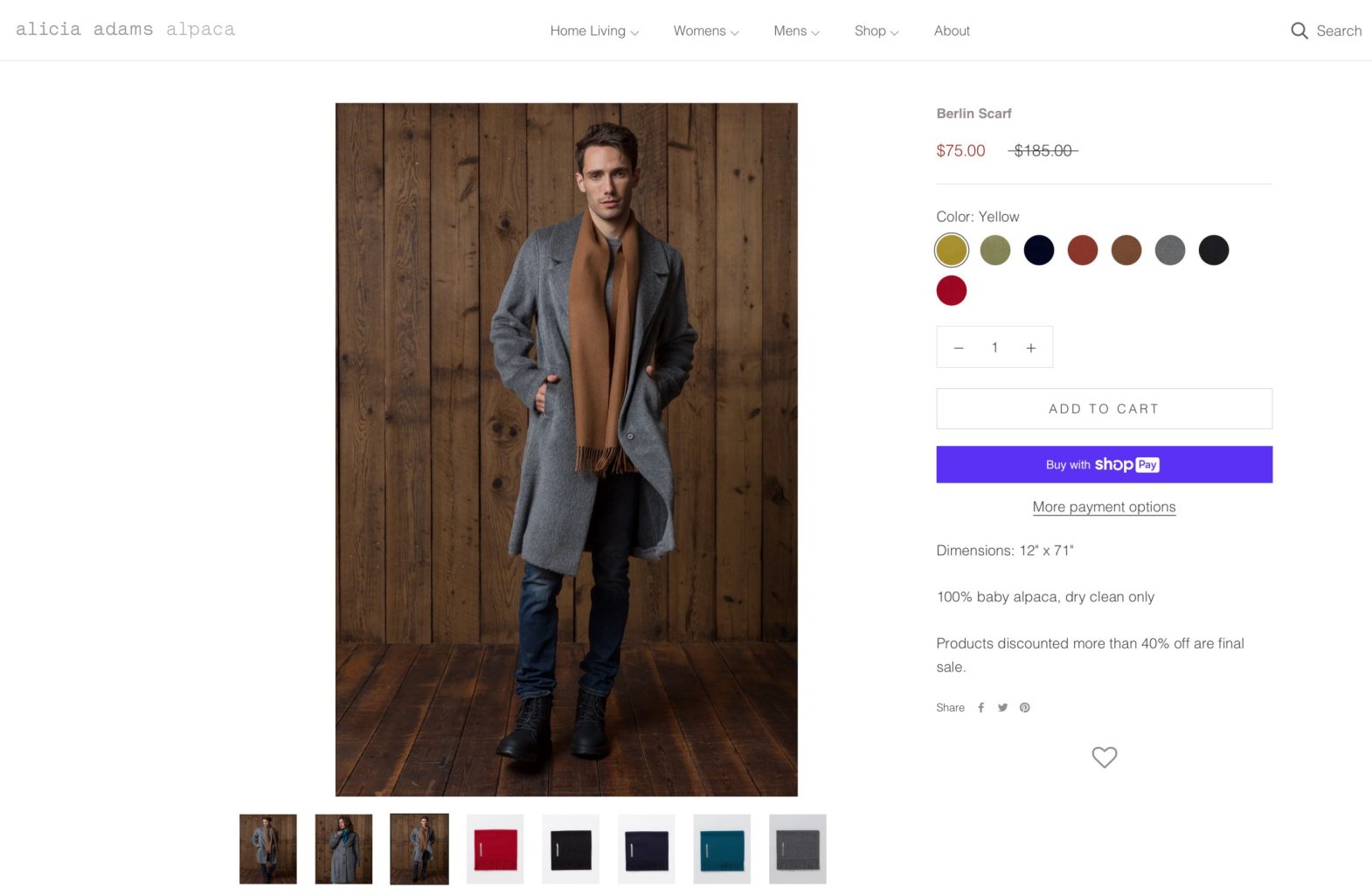Select the olive green color swatch
The width and height of the screenshot is (1372, 895).
click(994, 250)
